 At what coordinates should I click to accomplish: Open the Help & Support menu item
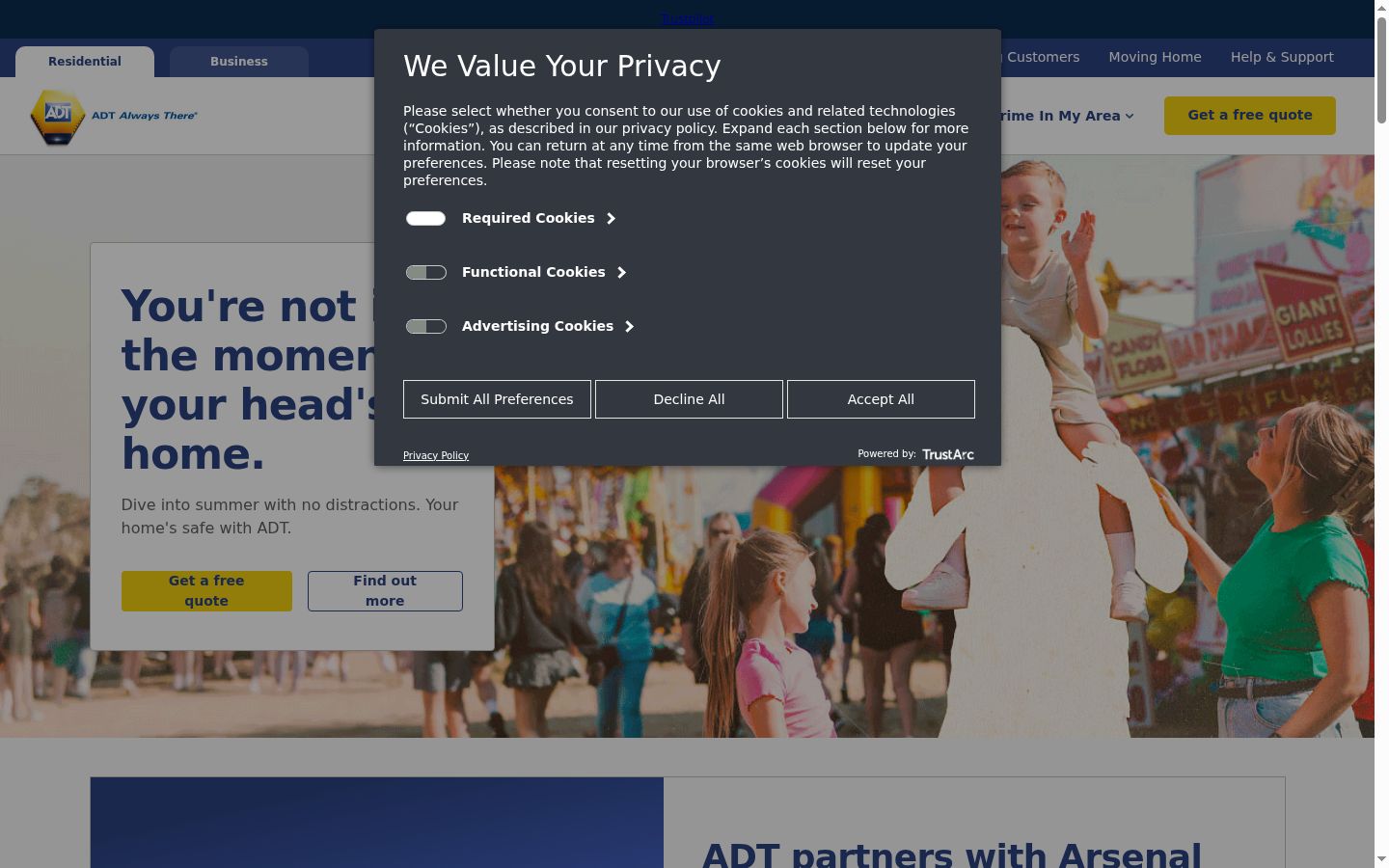click(1282, 57)
